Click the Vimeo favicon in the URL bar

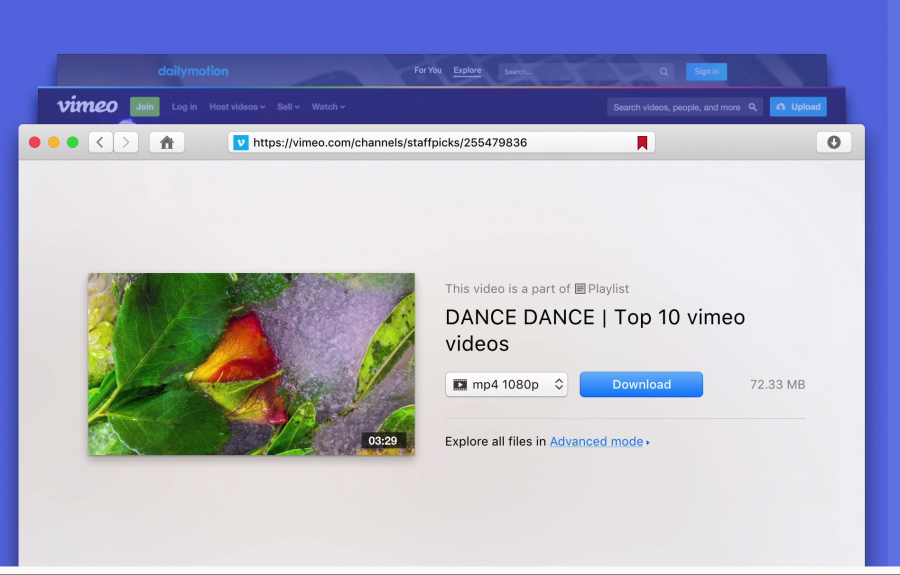(240, 143)
